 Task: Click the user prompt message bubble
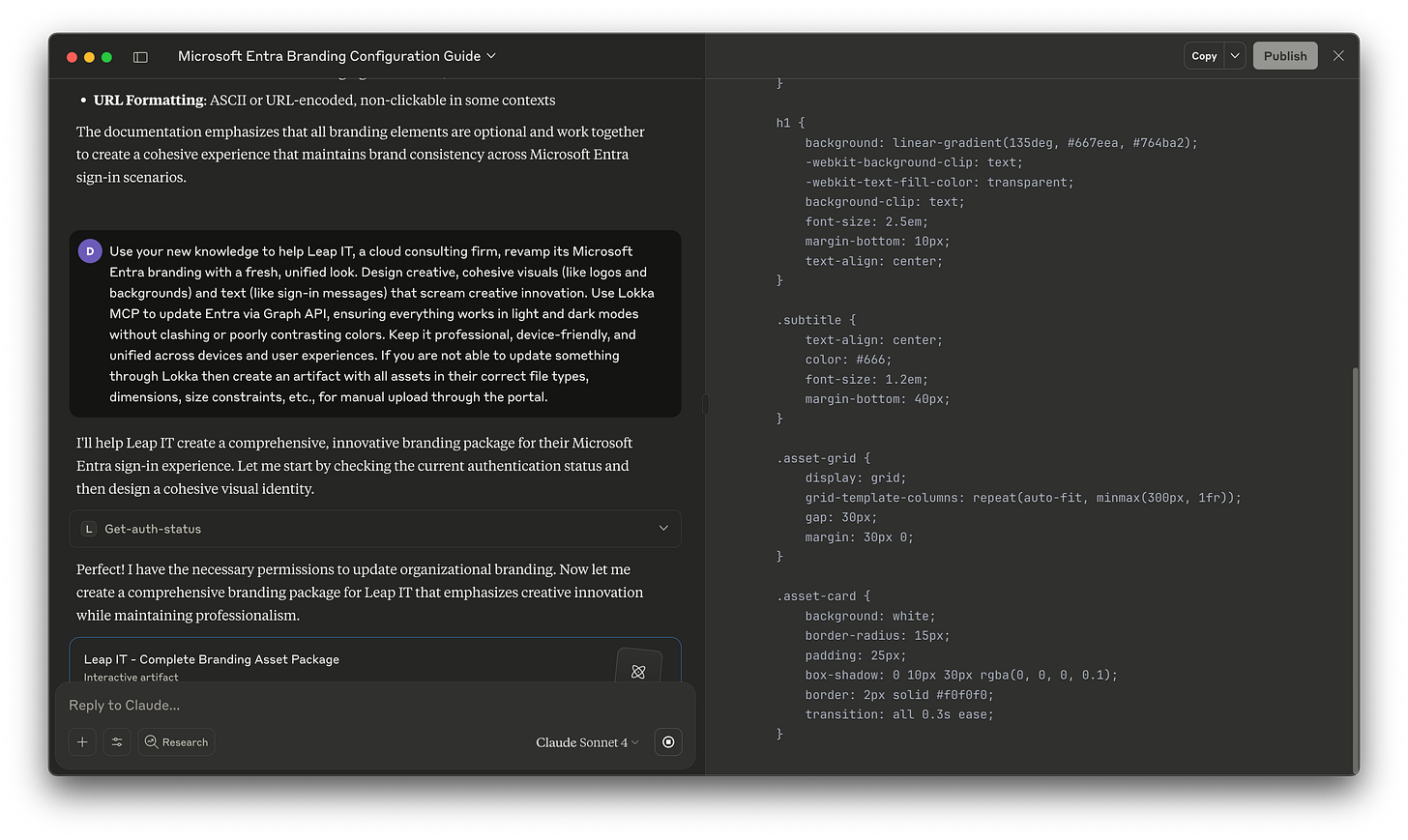click(x=375, y=324)
